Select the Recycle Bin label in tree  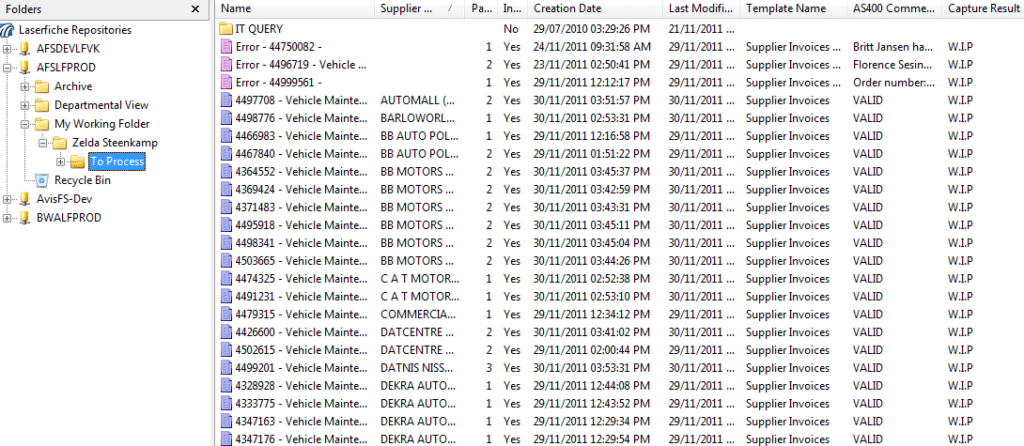coord(82,180)
